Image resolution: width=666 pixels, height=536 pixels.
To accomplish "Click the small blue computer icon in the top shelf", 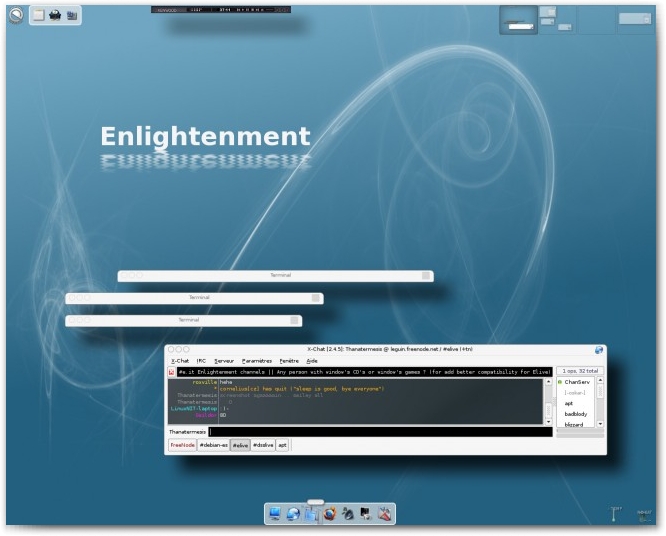I will coord(72,16).
